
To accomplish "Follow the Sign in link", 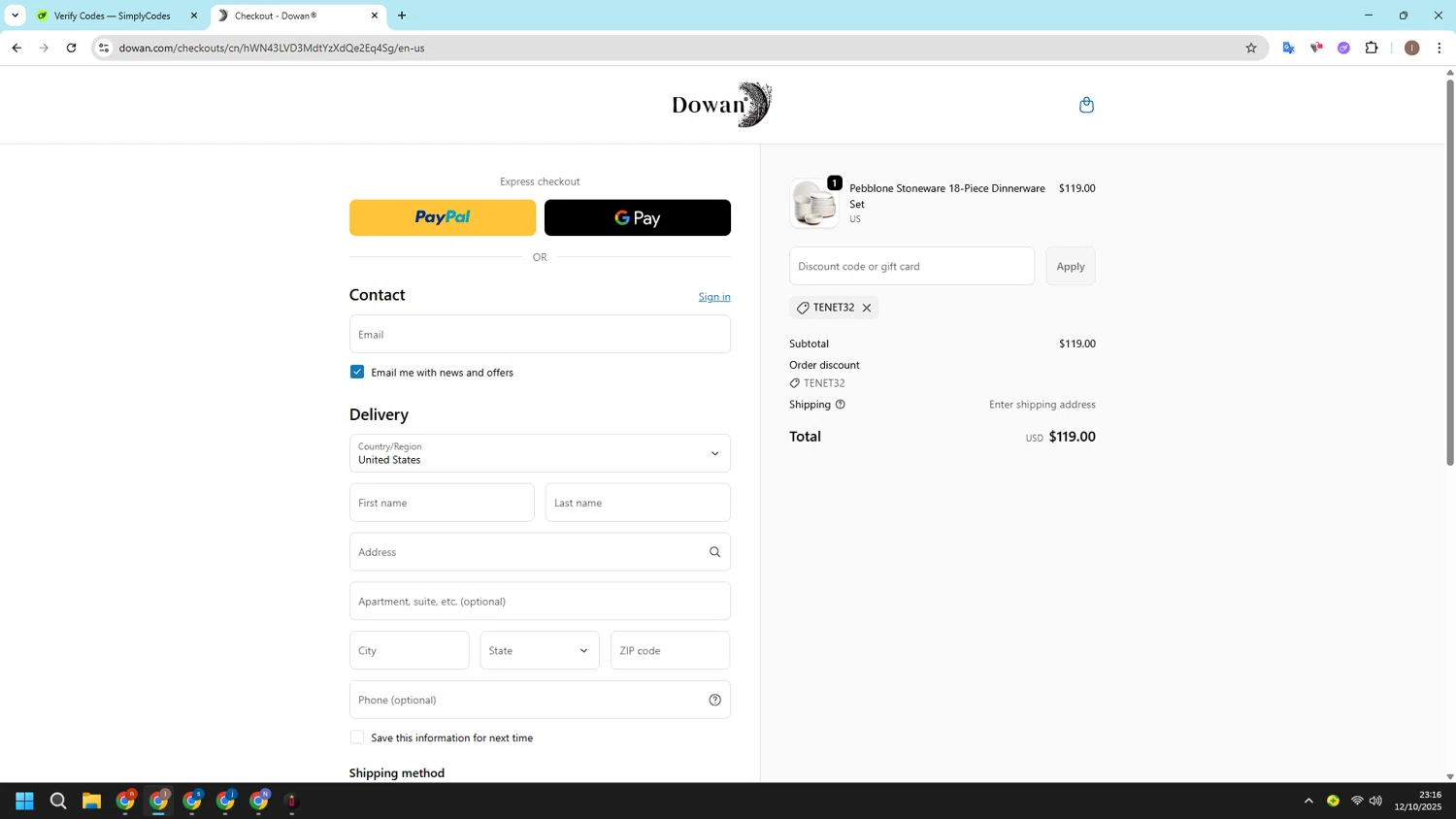I will click(714, 297).
